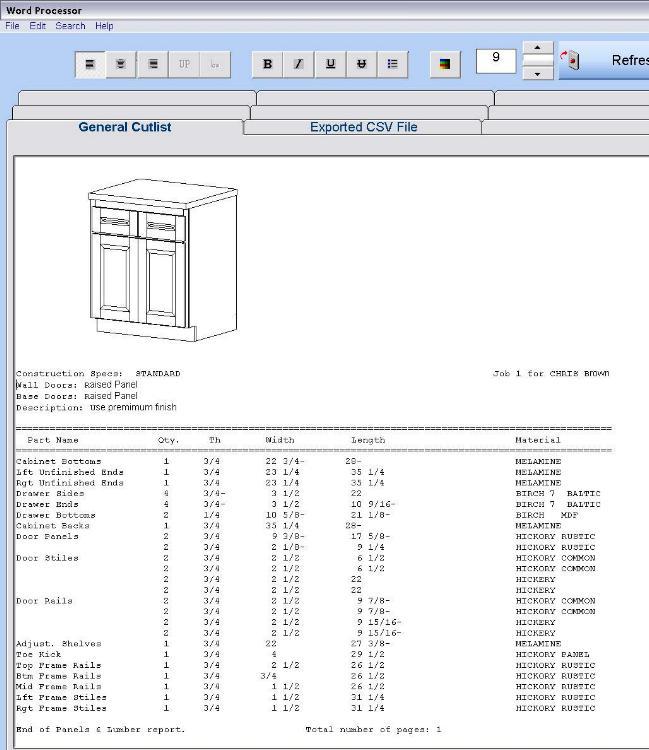Click the 'Qty.' column header
The image size is (649, 750).
169,440
